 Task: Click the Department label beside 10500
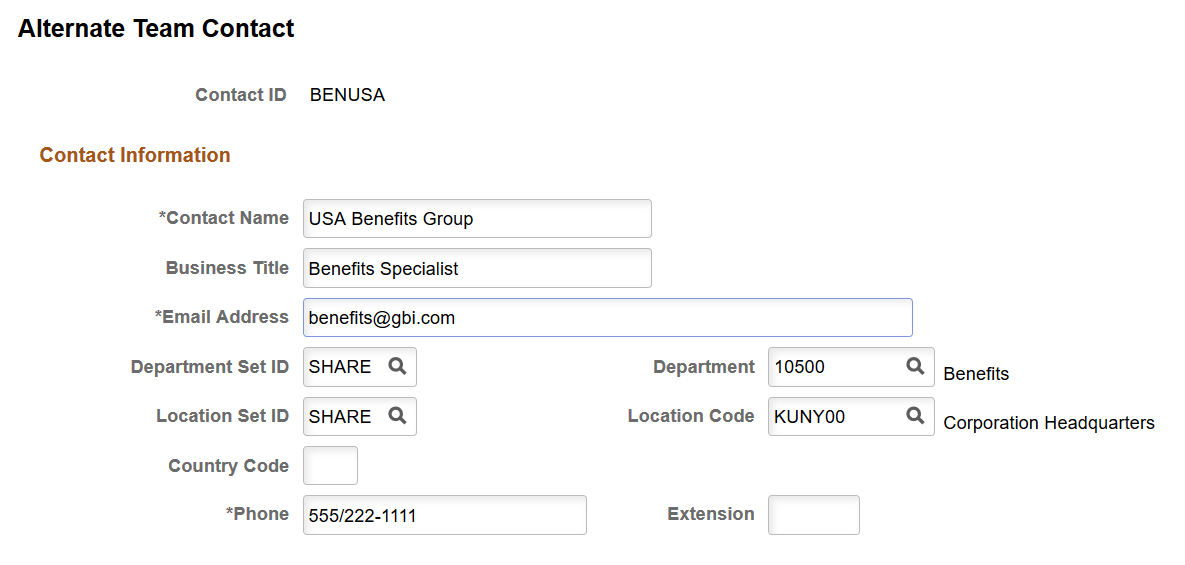coord(704,366)
